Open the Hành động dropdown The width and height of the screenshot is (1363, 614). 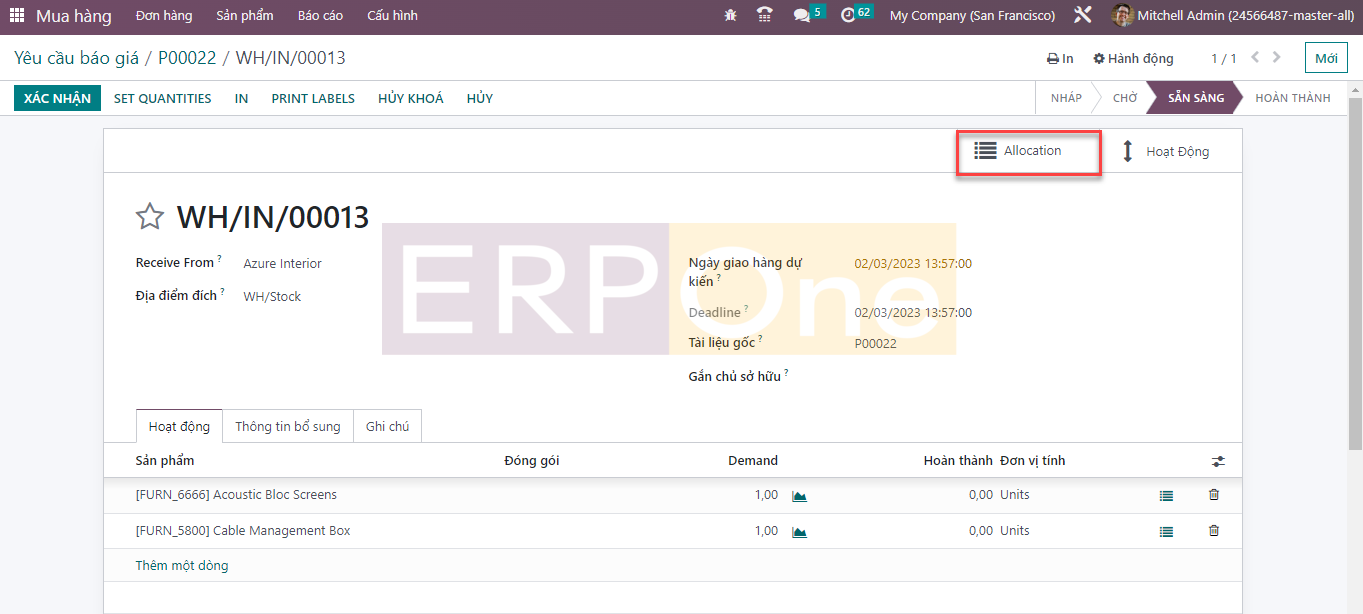(x=1133, y=59)
